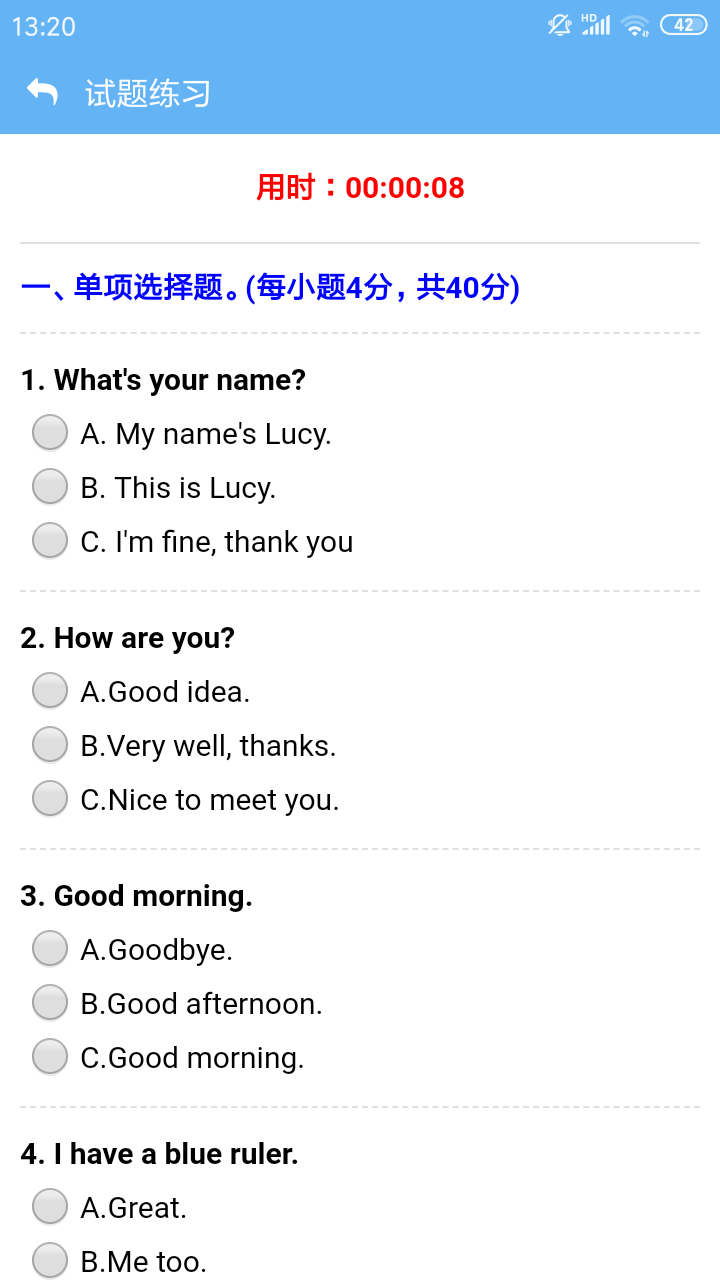Select A.Goodbye. for question 3
This screenshot has height=1280, width=720.
50,949
